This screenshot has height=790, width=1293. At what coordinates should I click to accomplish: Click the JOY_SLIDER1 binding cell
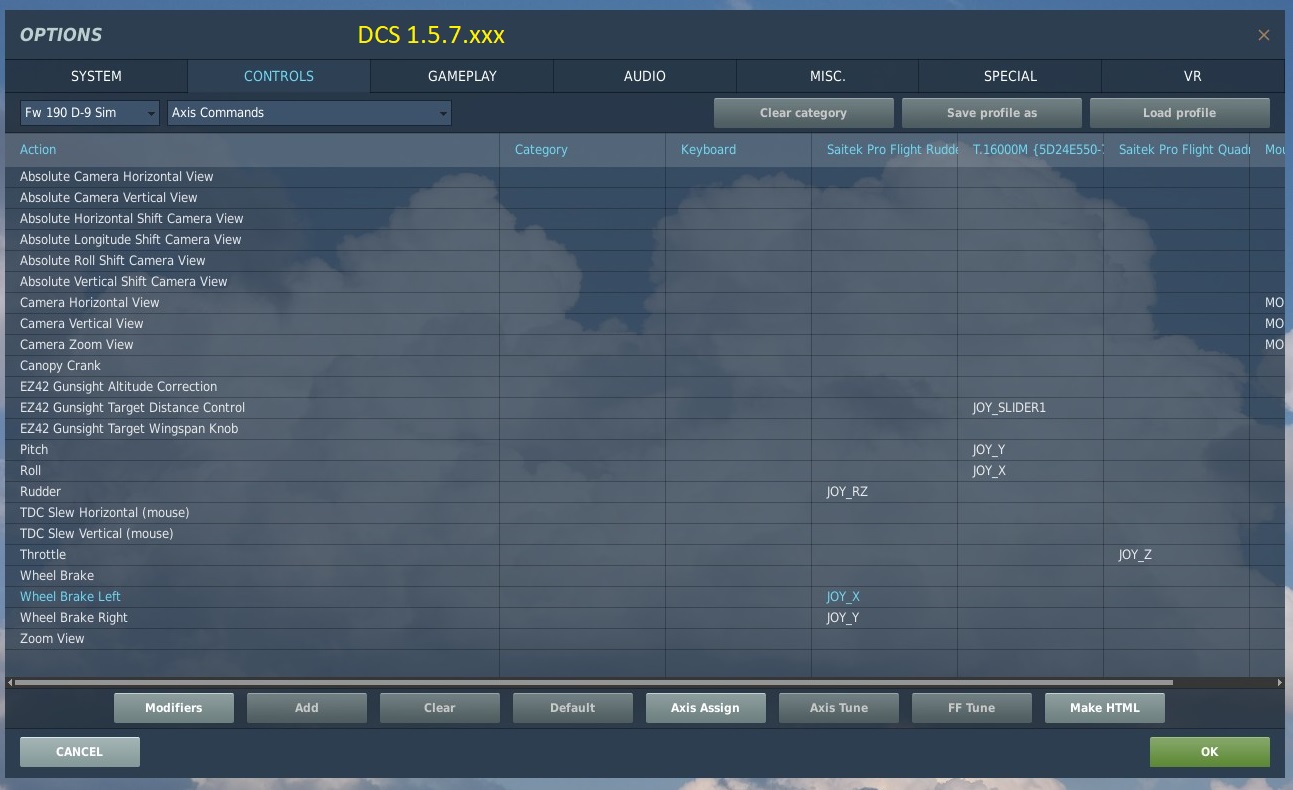(1030, 408)
